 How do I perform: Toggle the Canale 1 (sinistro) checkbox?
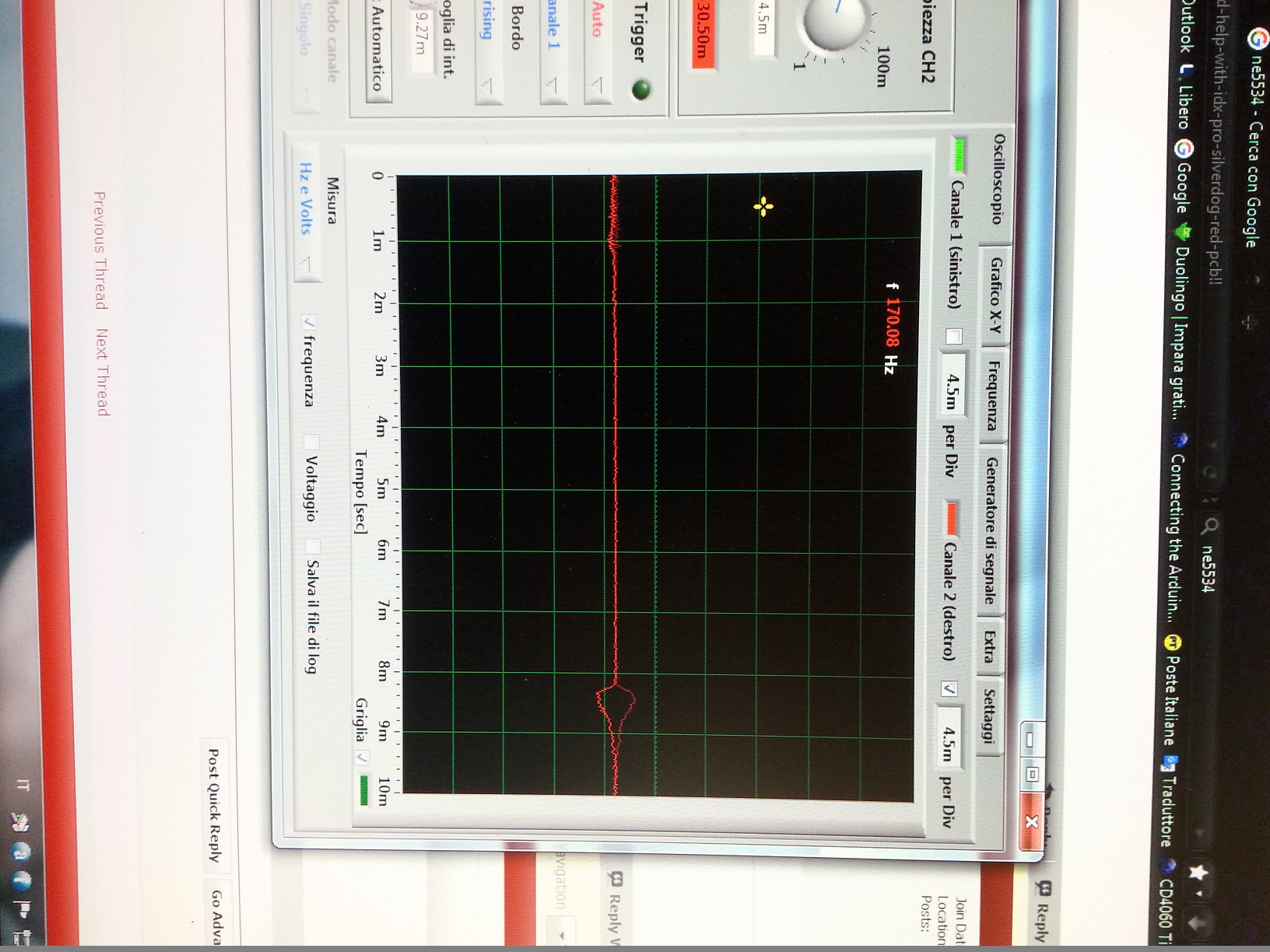[x=954, y=336]
